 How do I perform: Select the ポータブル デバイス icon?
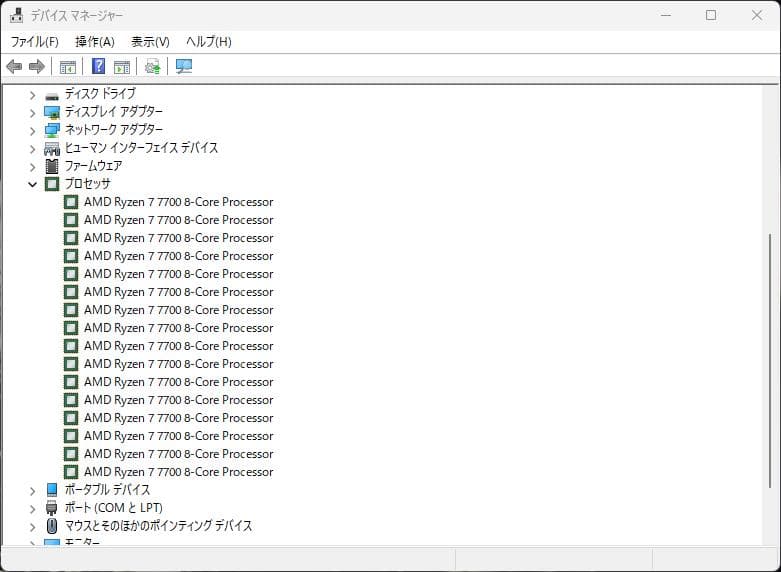[x=52, y=490]
